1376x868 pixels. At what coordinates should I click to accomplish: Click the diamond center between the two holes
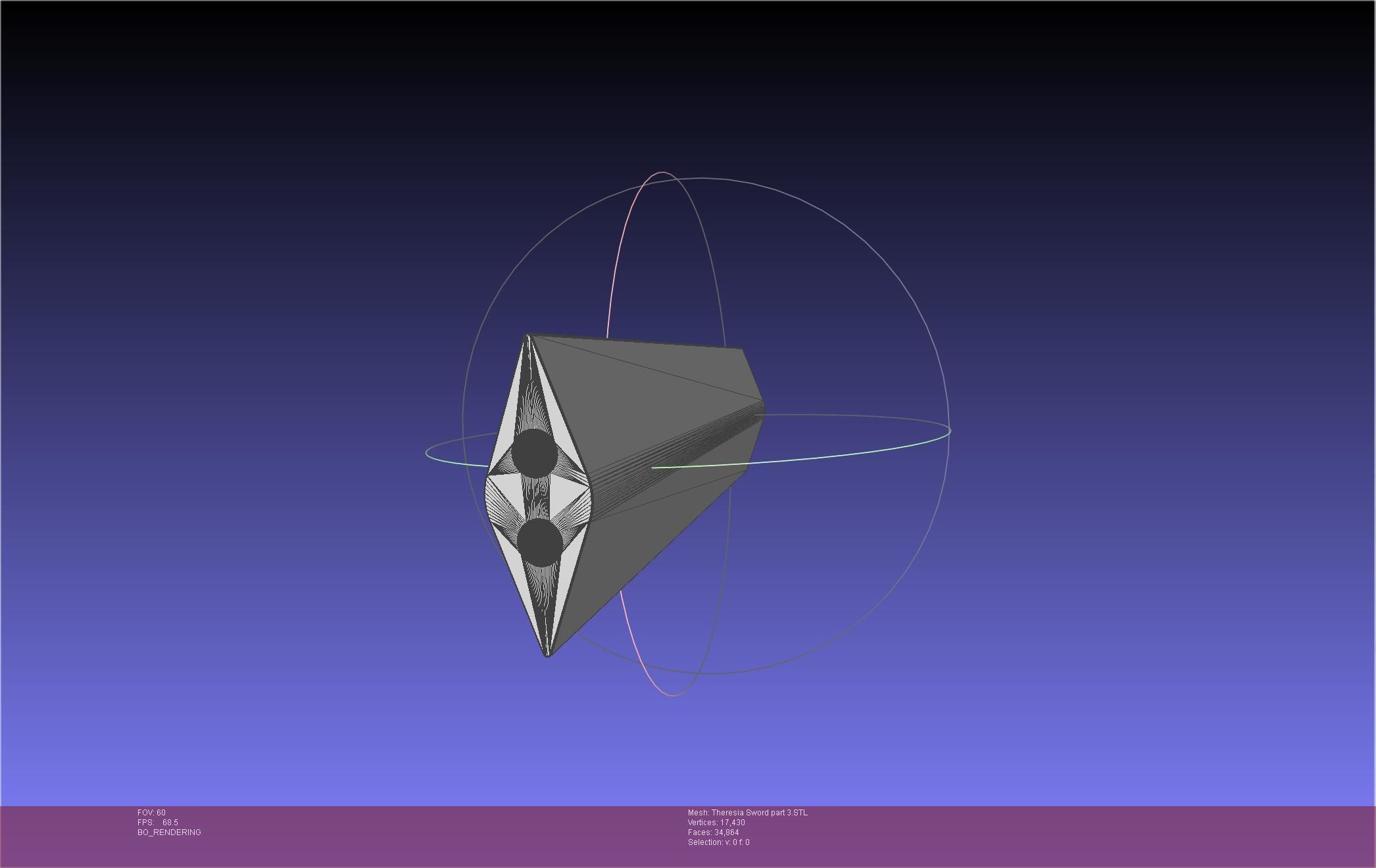click(x=537, y=498)
